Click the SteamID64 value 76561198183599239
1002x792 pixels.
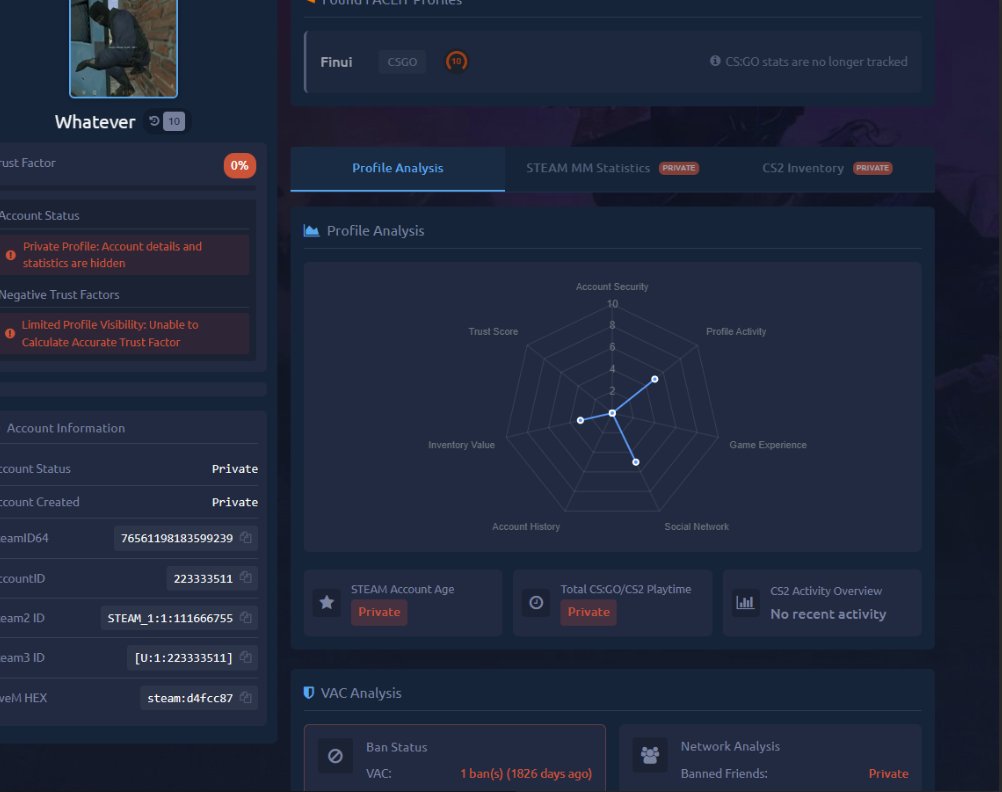pyautogui.click(x=177, y=538)
